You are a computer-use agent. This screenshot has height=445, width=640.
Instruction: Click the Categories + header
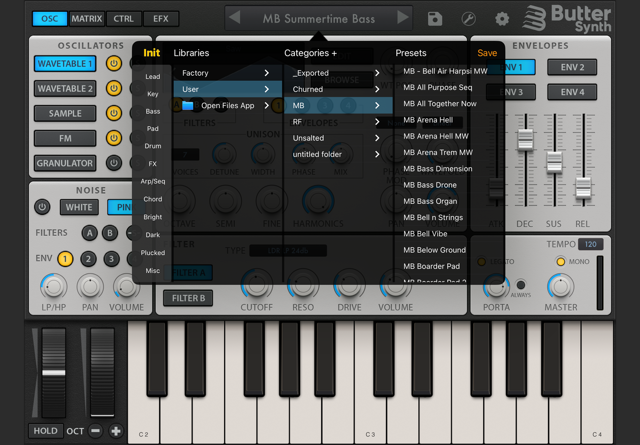[310, 53]
